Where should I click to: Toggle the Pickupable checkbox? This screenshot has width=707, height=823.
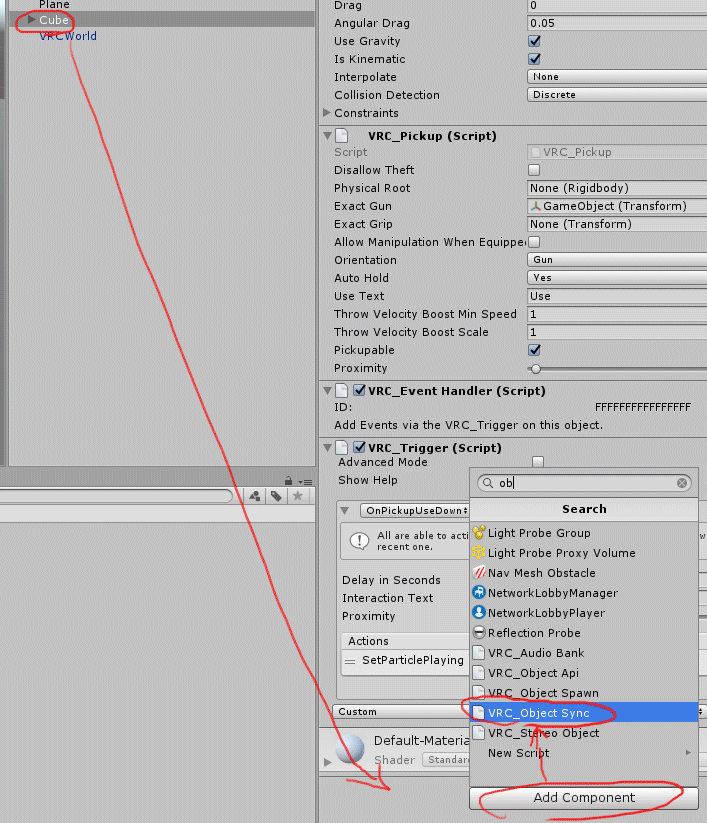(534, 350)
